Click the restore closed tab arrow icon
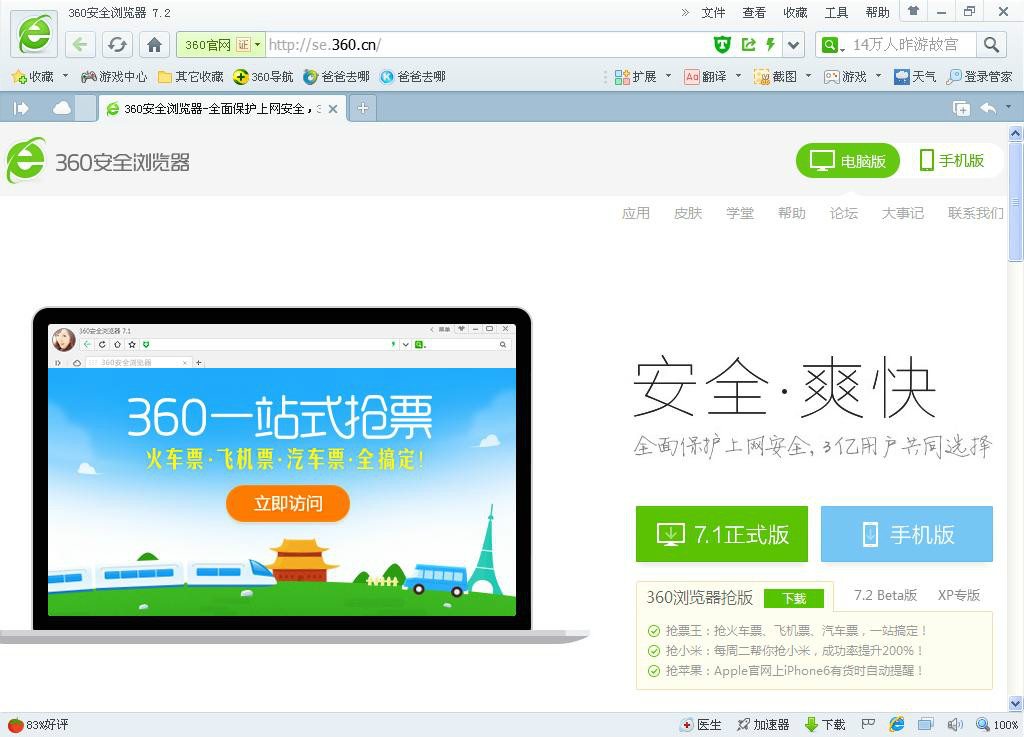 [988, 108]
